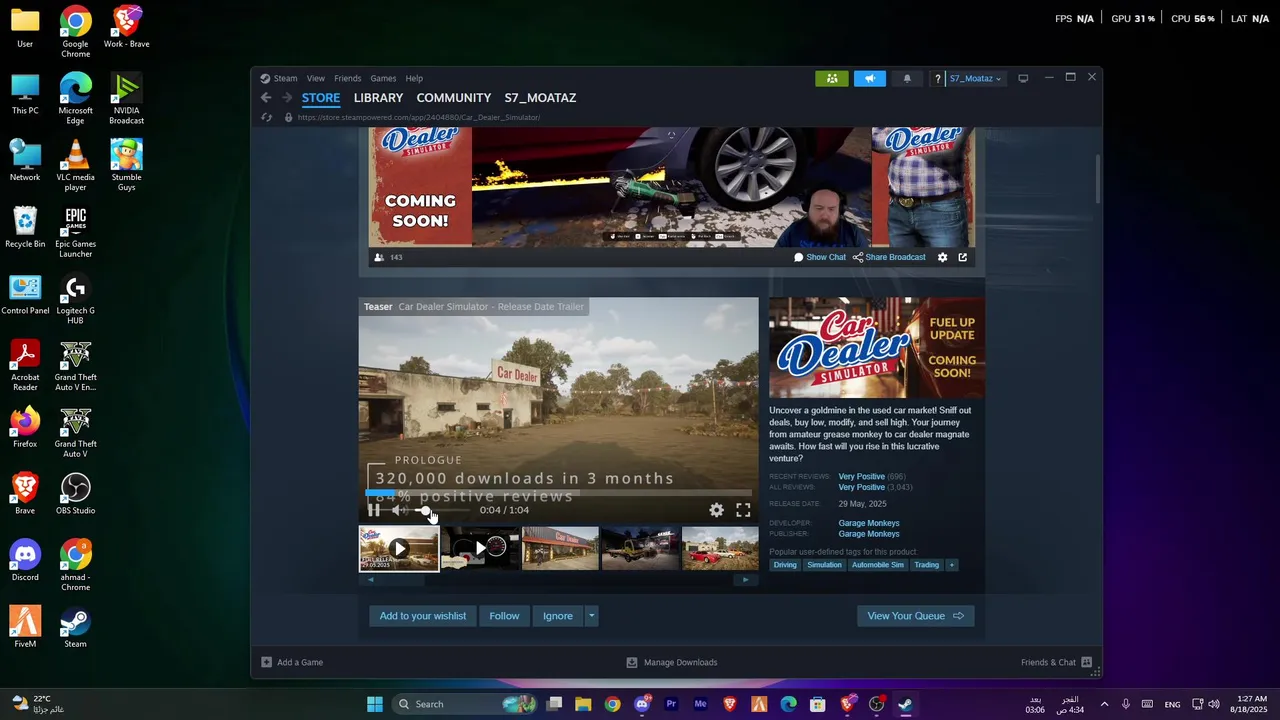Open broadcast settings gear icon
This screenshot has height=720, width=1280.
(x=942, y=257)
